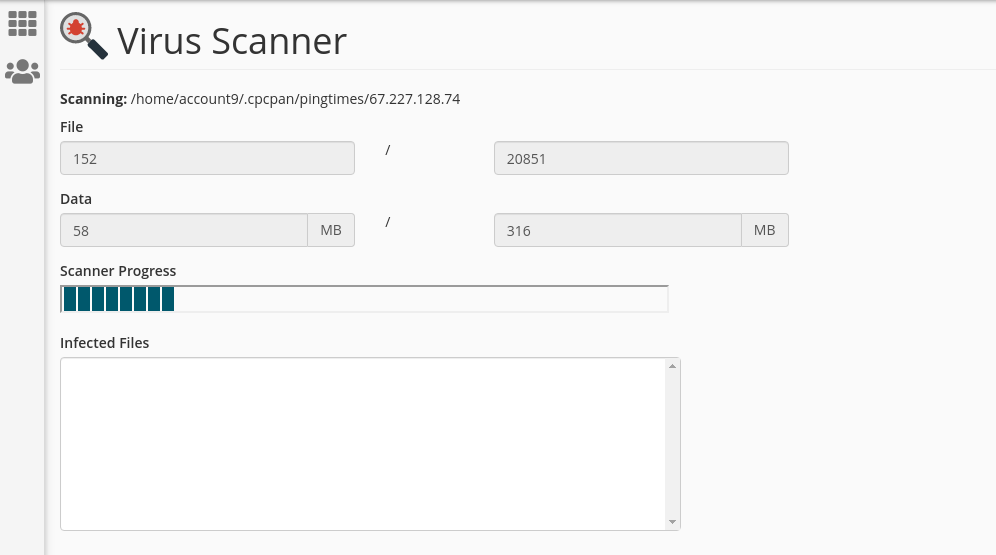Click the MB unit beside 58
The width and height of the screenshot is (996, 555).
[331, 230]
